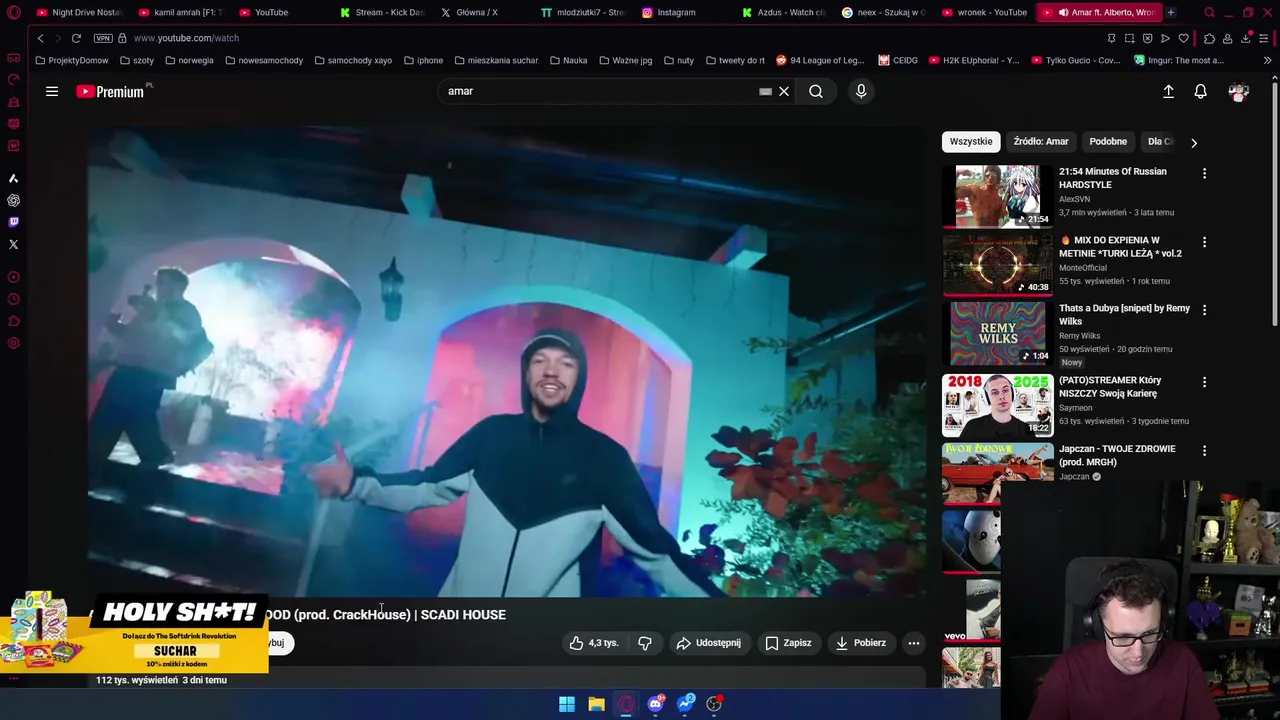Open the Russian HARDSTYLE video thumbnail
The image size is (1280, 720).
click(x=997, y=196)
